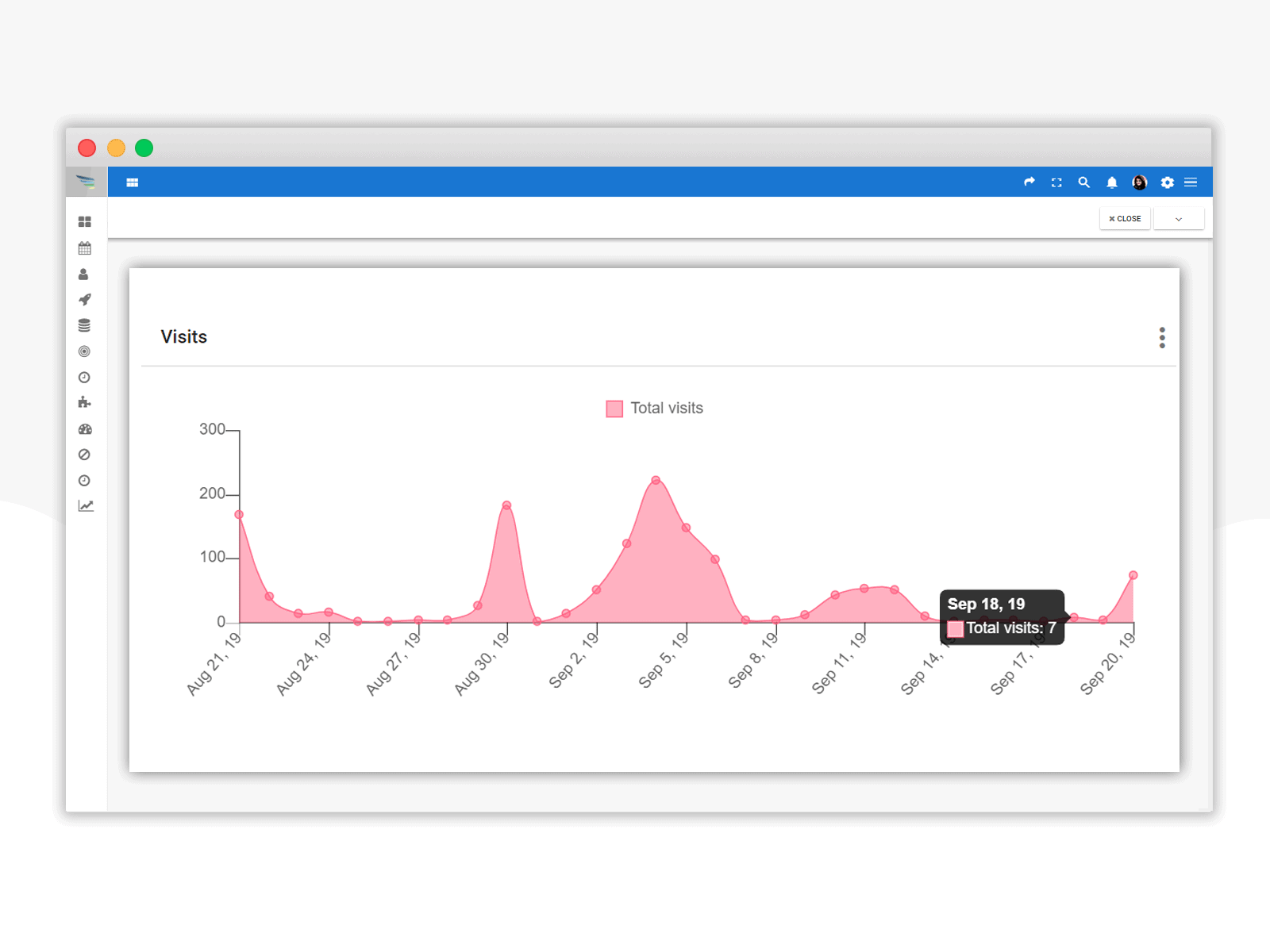This screenshot has height=952, width=1270.
Task: Open settings gear icon in top bar
Action: pyautogui.click(x=1167, y=182)
